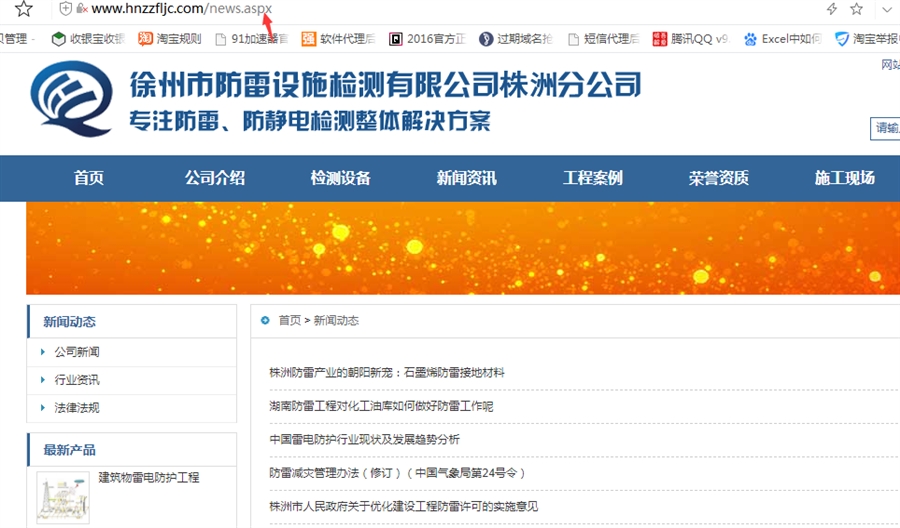Open the 2016官方正 bookmark
This screenshot has height=528, width=900.
click(x=429, y=39)
